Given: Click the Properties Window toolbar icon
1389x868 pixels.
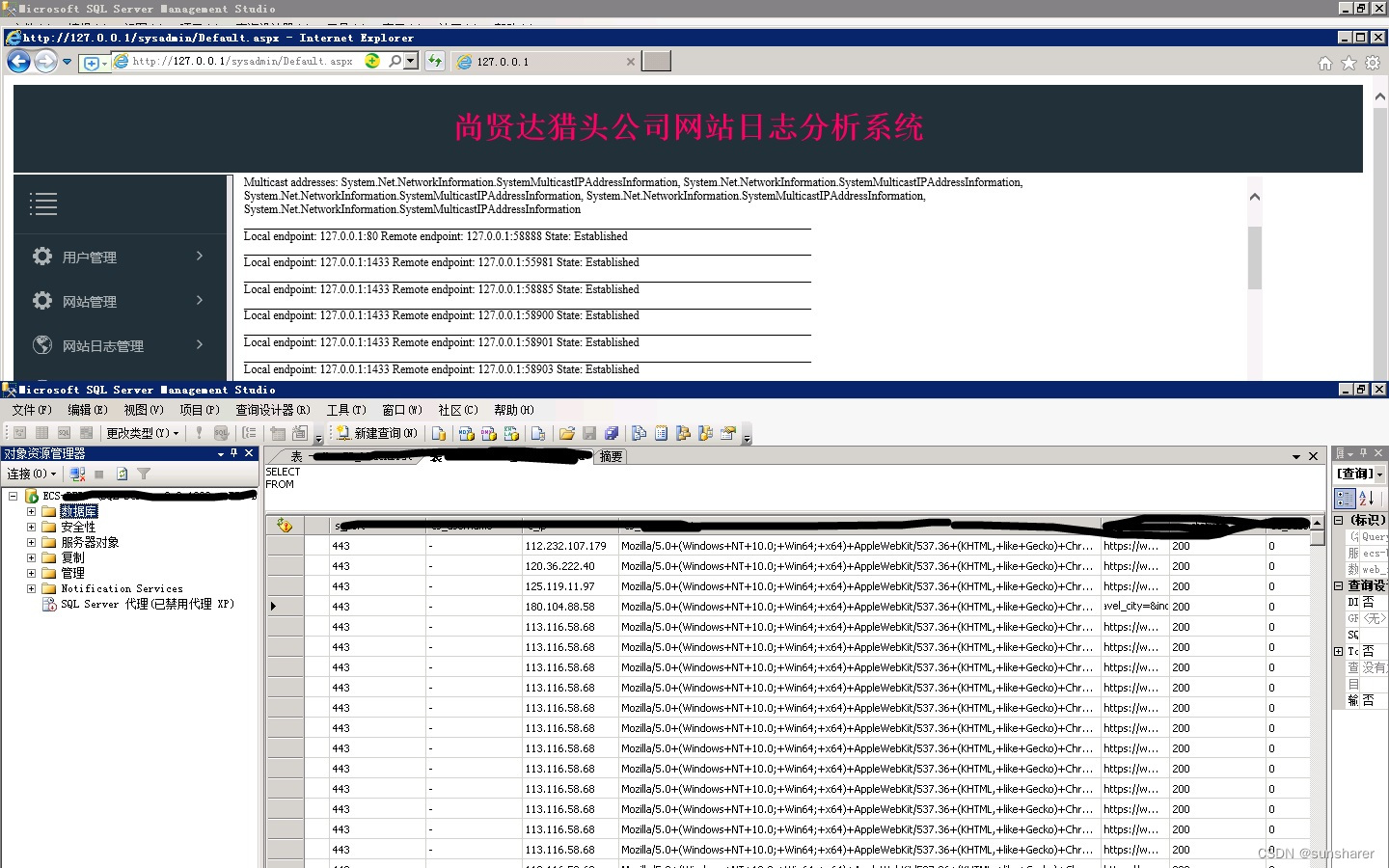Looking at the screenshot, I should click(728, 433).
